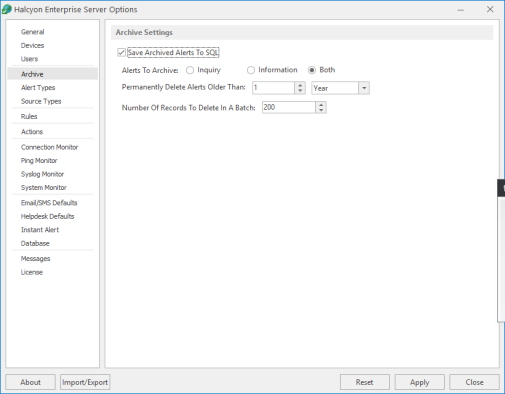The height and width of the screenshot is (394, 505).
Task: Increase Number Of Records To Delete value
Action: [321, 105]
